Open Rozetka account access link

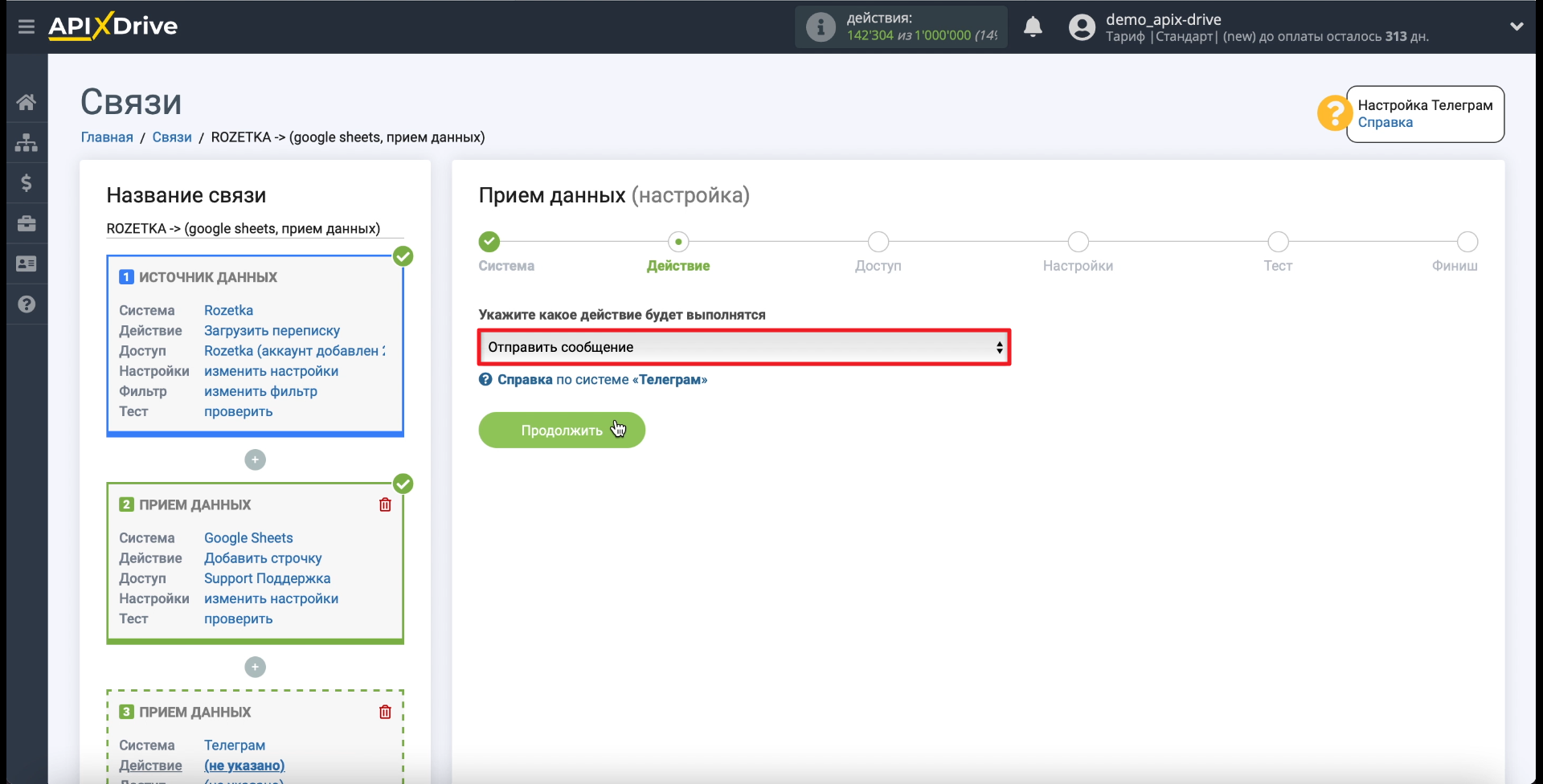point(294,351)
